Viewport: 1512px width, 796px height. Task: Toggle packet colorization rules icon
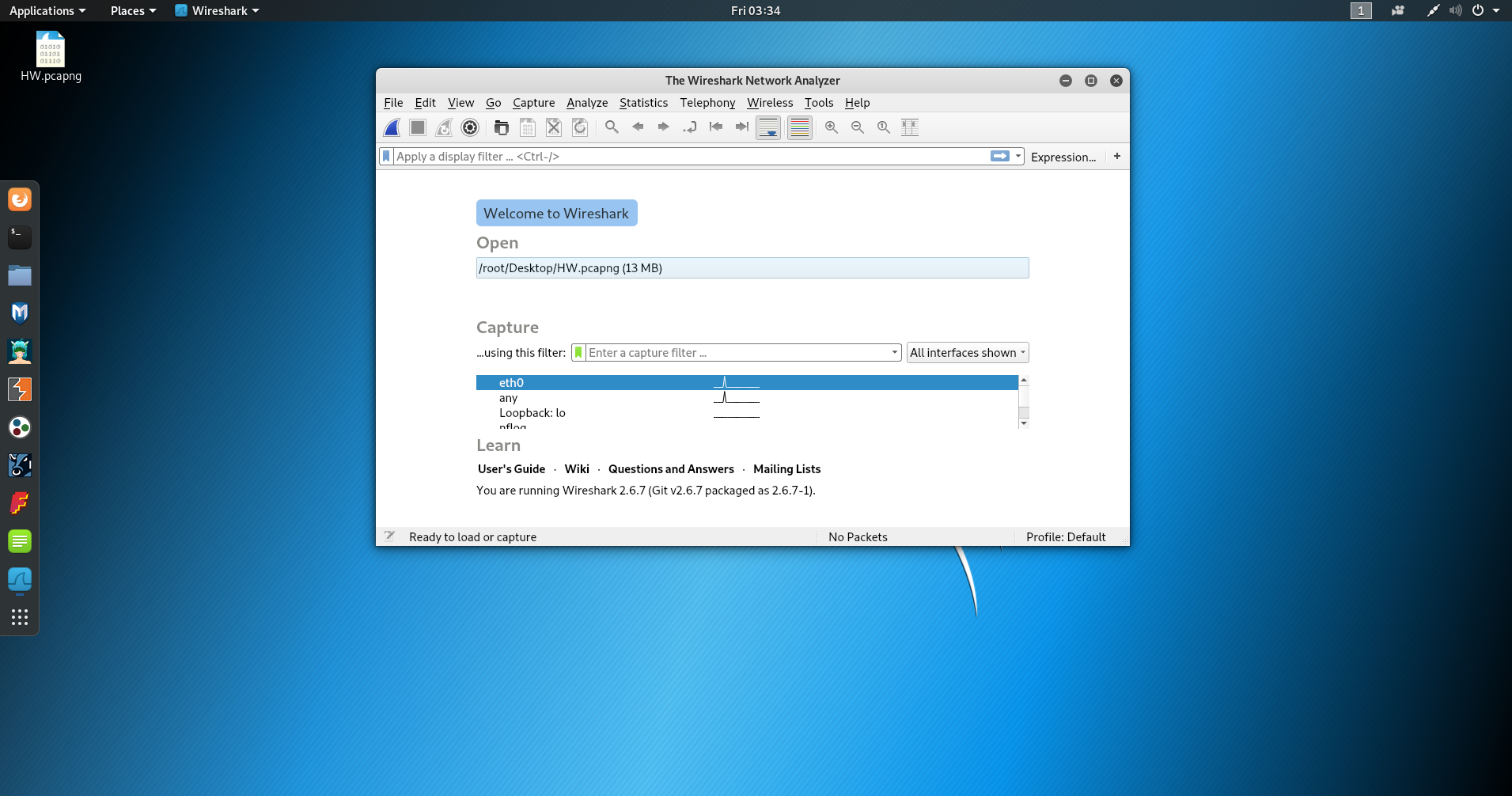point(800,127)
